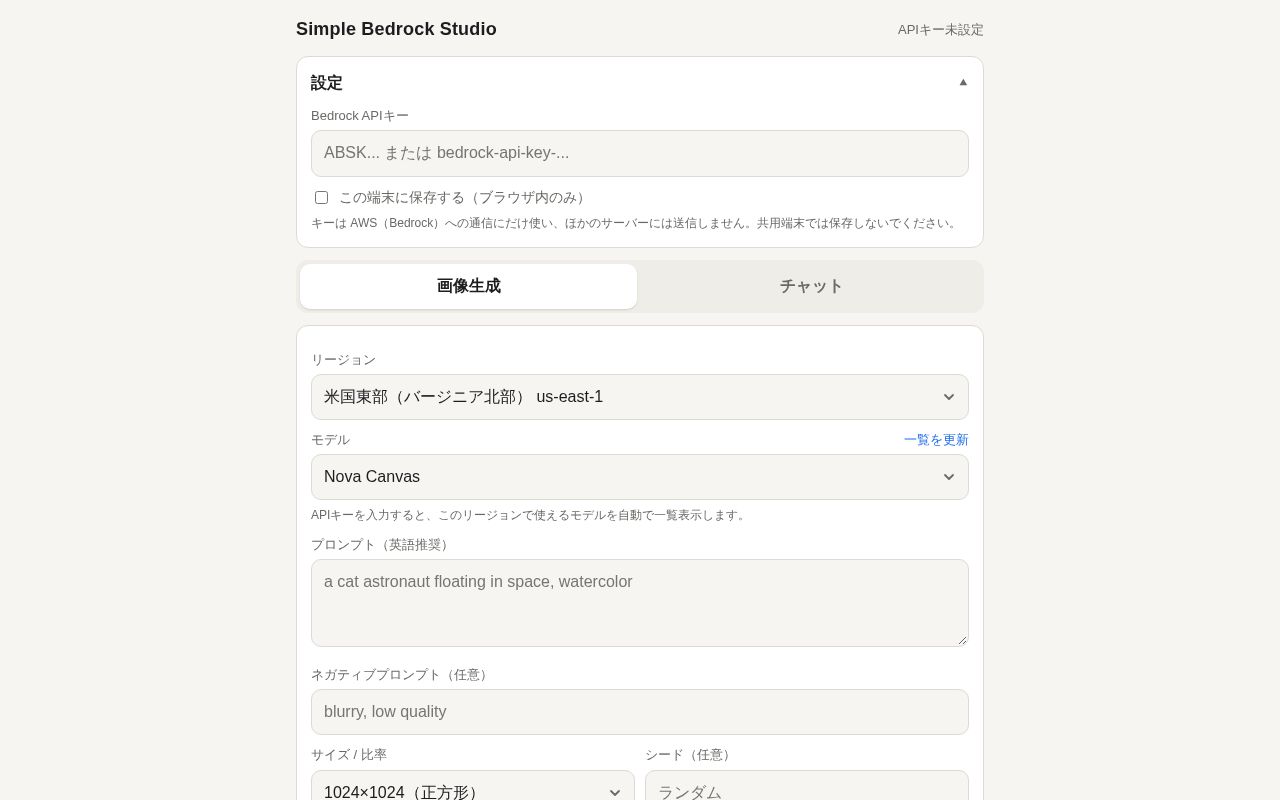Open the モデル dropdown showing Nova Canvas
Screen dimensions: 1280x800
pos(640,477)
